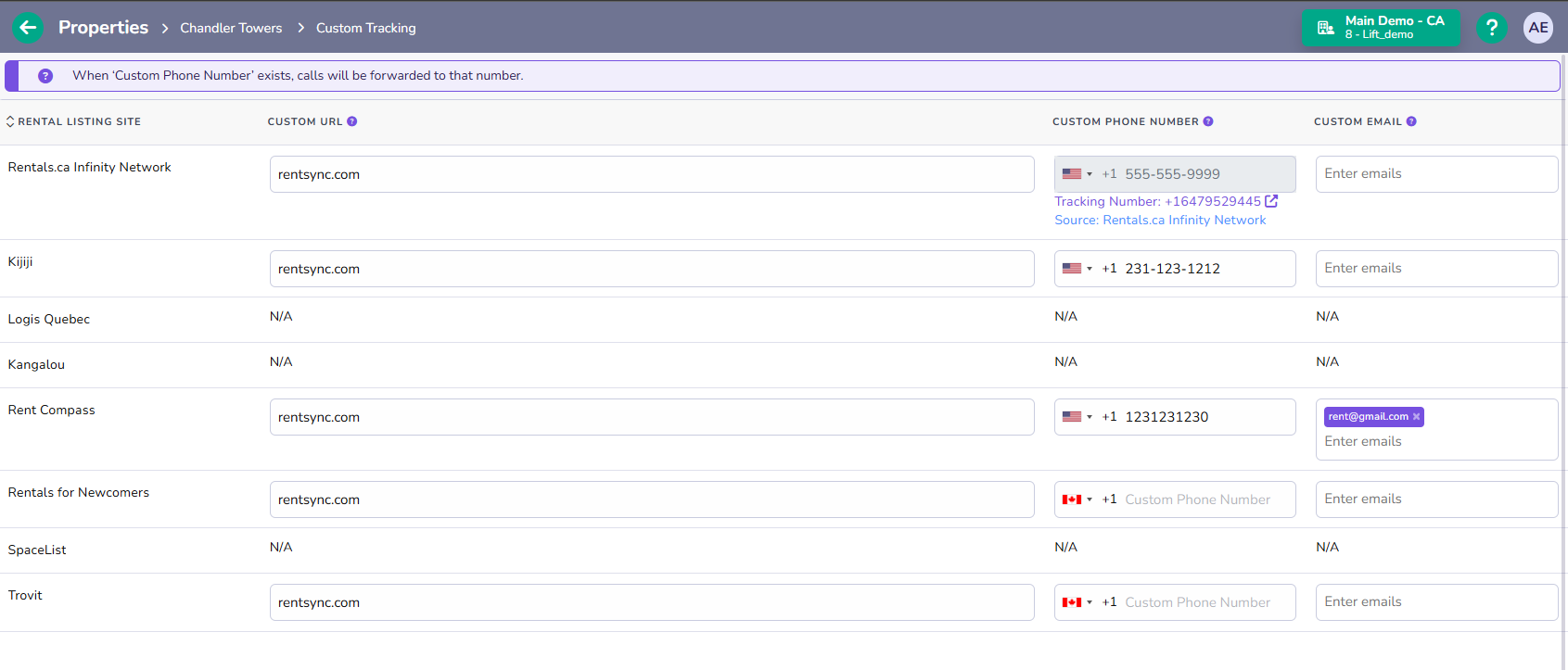Click the green back arrow button
Viewport: 1568px width, 670px height.
(x=28, y=28)
